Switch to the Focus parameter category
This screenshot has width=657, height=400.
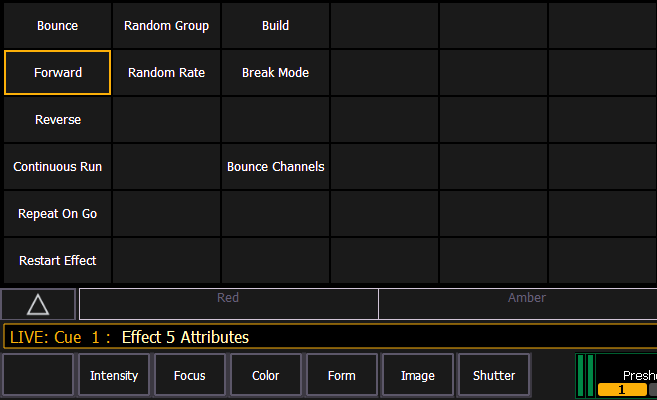pyautogui.click(x=189, y=376)
